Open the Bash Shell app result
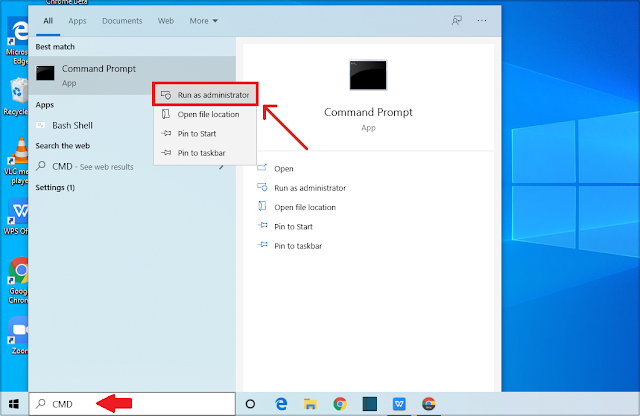This screenshot has height=416, width=640. pyautogui.click(x=132, y=125)
